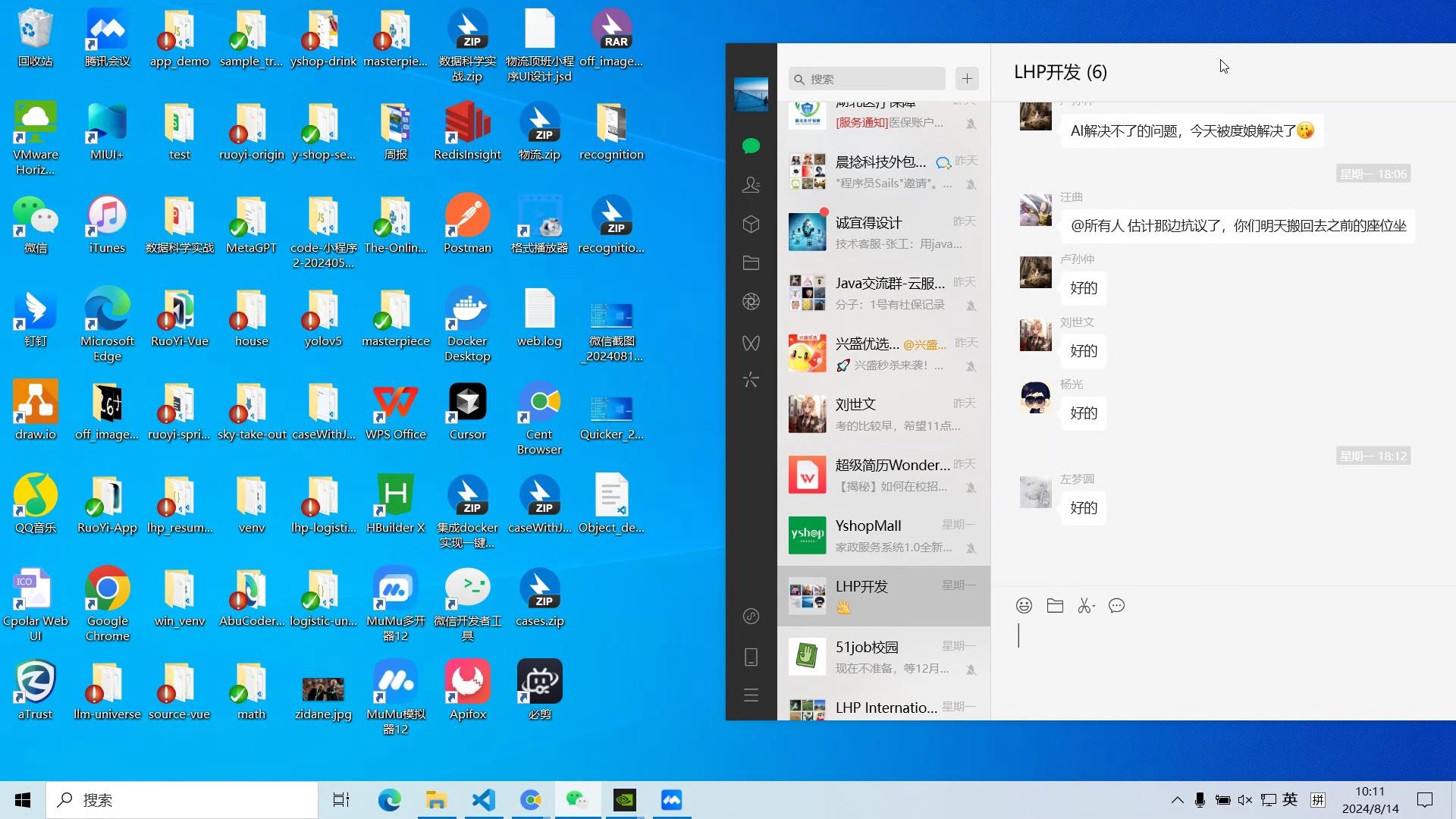Select the Cursor desktop icon
The height and width of the screenshot is (819, 1456).
467,411
